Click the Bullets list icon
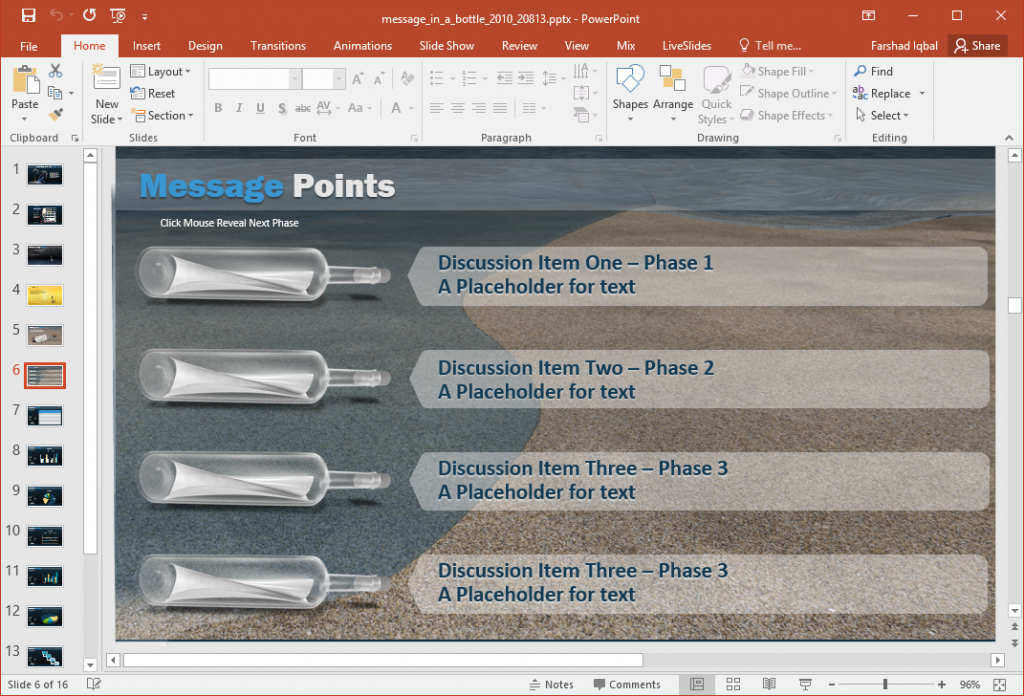The height and width of the screenshot is (696, 1024). (x=437, y=79)
